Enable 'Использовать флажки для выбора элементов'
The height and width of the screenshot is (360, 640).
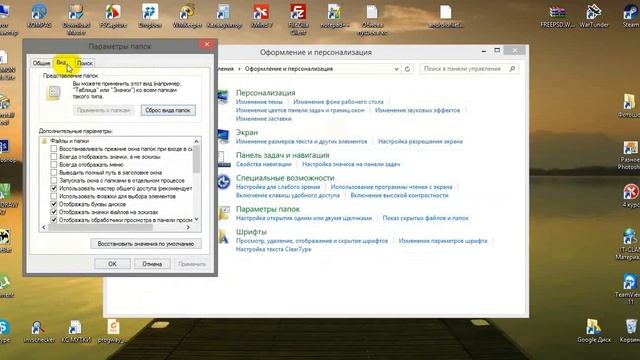coord(53,196)
